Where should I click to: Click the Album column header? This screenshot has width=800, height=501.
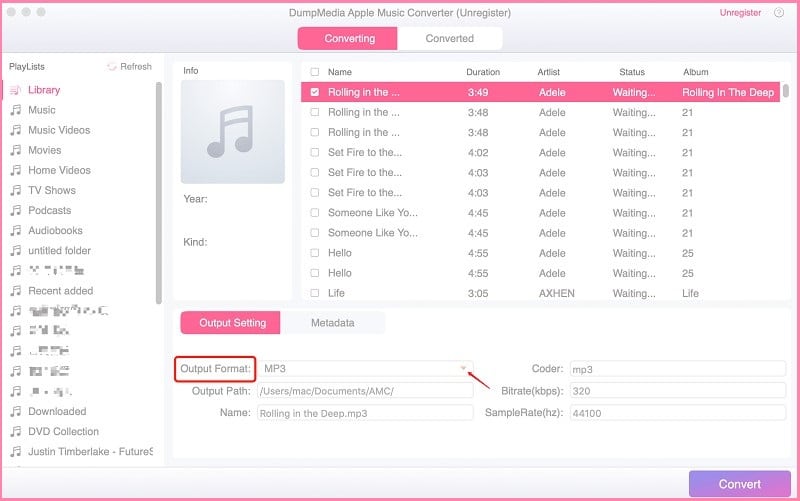tap(695, 72)
